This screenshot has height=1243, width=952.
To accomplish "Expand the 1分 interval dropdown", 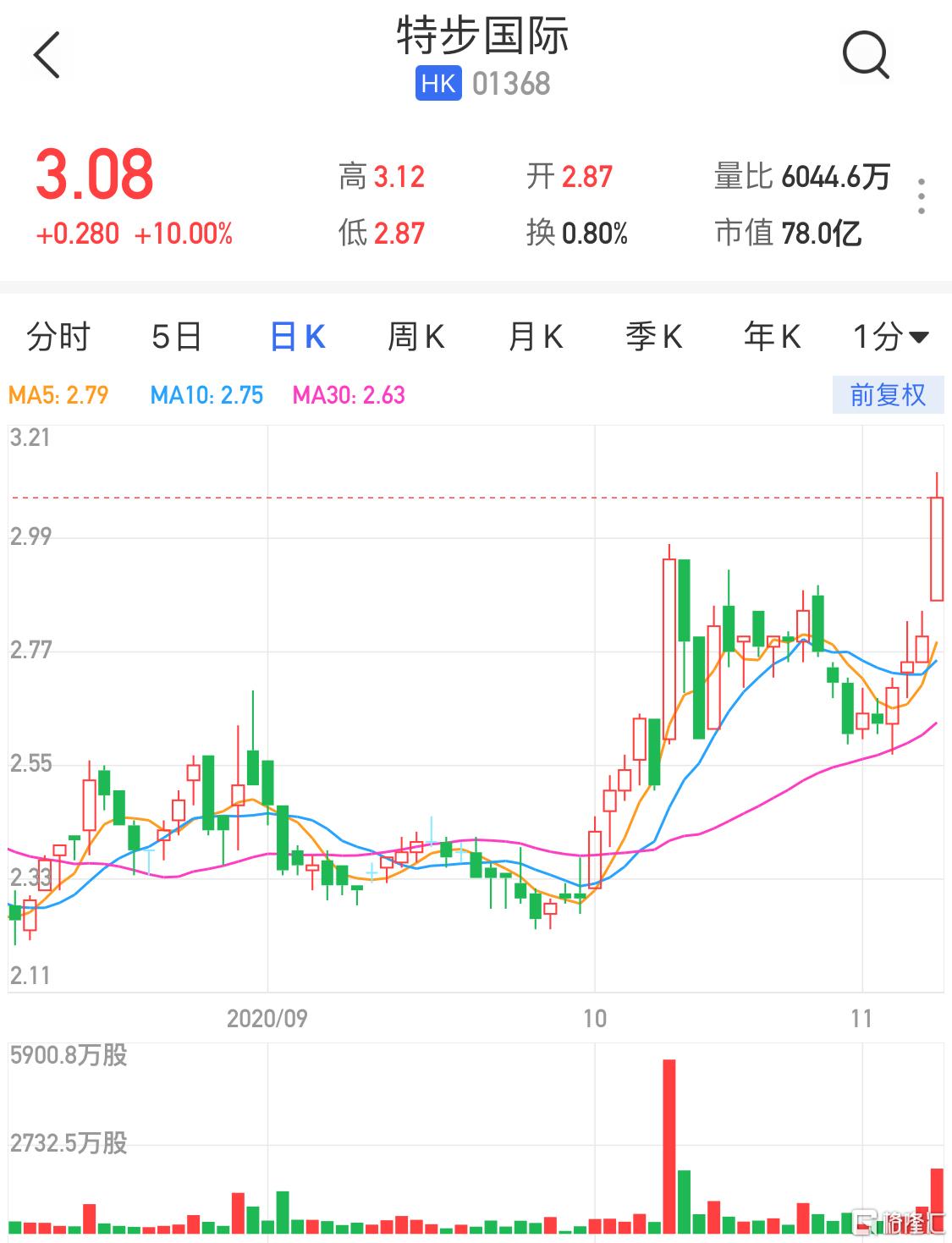I will pyautogui.click(x=890, y=337).
